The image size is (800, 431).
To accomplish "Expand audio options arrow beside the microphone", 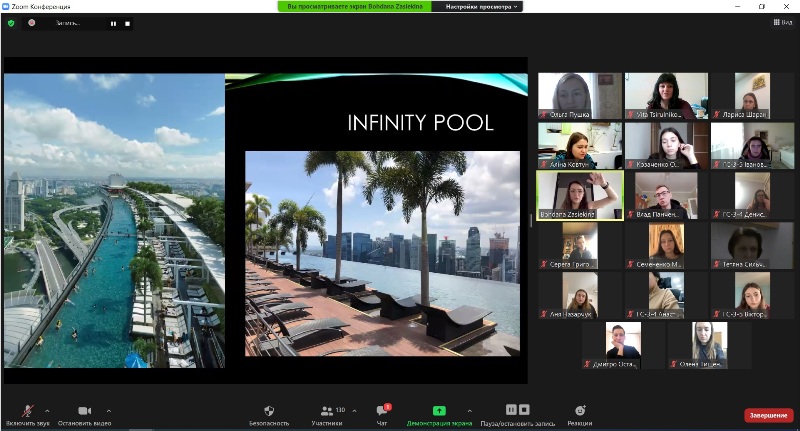I will (x=47, y=410).
